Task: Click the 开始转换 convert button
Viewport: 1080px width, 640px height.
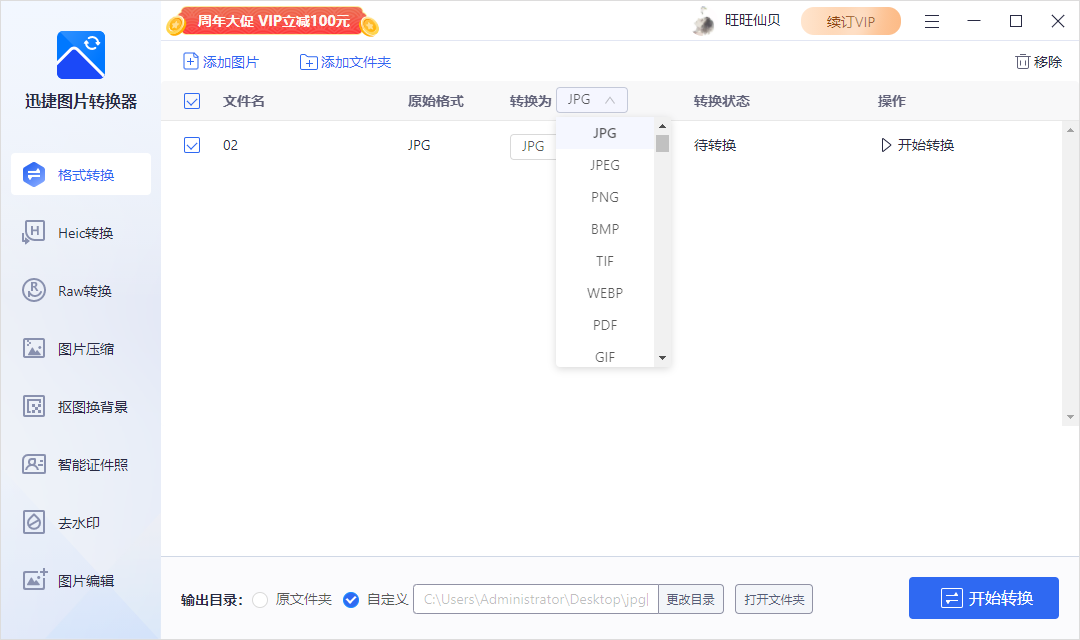Action: pyautogui.click(x=983, y=597)
